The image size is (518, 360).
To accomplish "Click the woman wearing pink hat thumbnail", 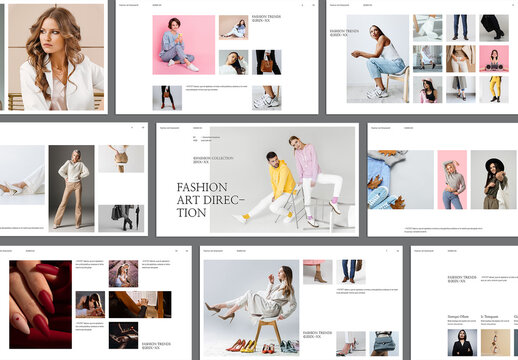I will (x=428, y=89).
